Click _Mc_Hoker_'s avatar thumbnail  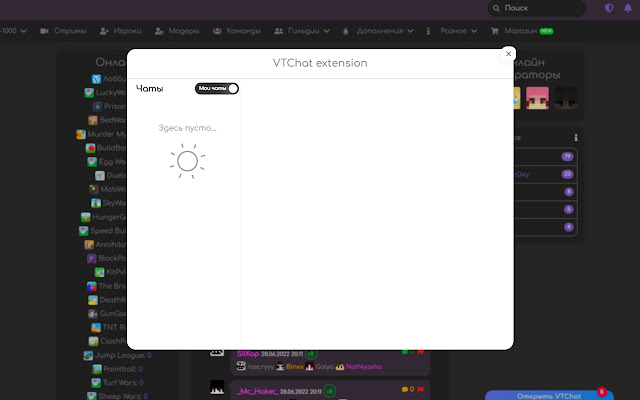pos(217,387)
